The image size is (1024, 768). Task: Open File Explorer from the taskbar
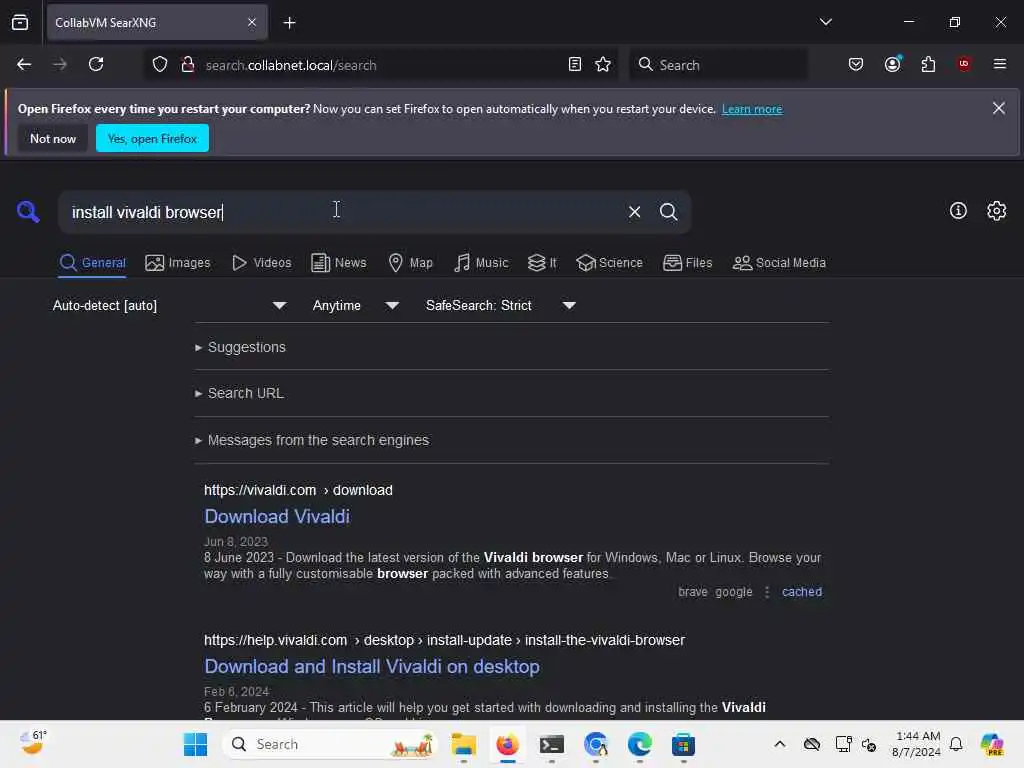[464, 744]
